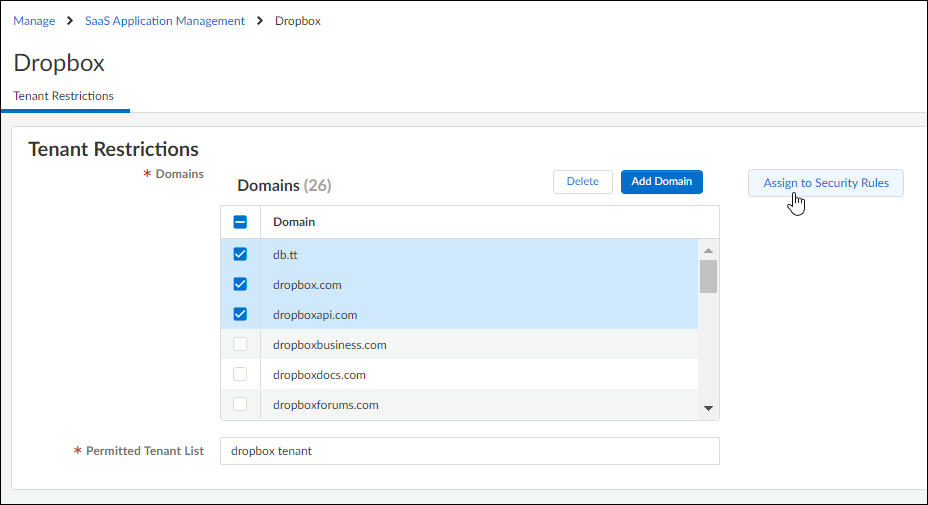928x505 pixels.
Task: Go to Manage breadcrumb link
Action: point(34,21)
